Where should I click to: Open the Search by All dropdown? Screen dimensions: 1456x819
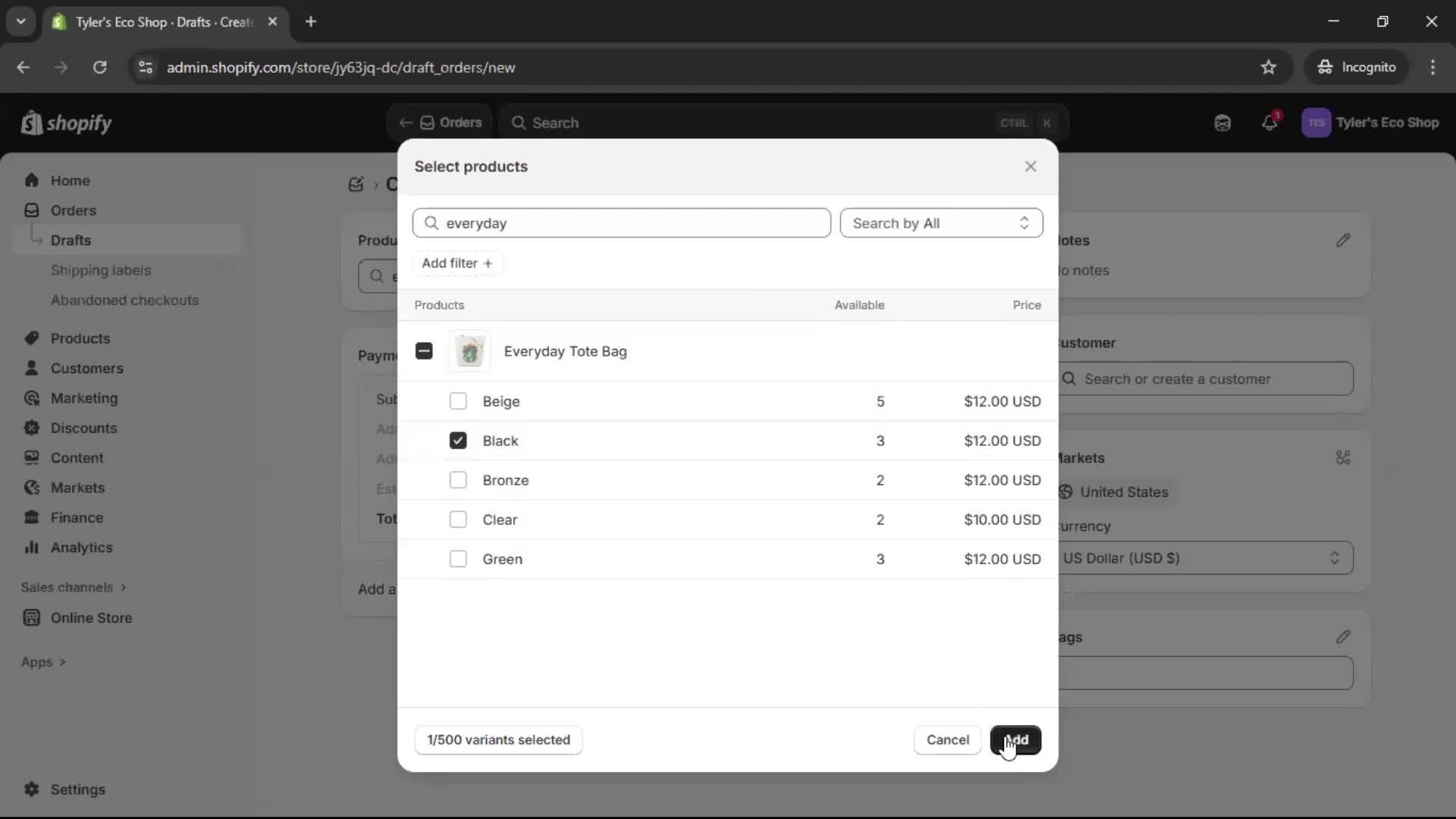(x=941, y=223)
